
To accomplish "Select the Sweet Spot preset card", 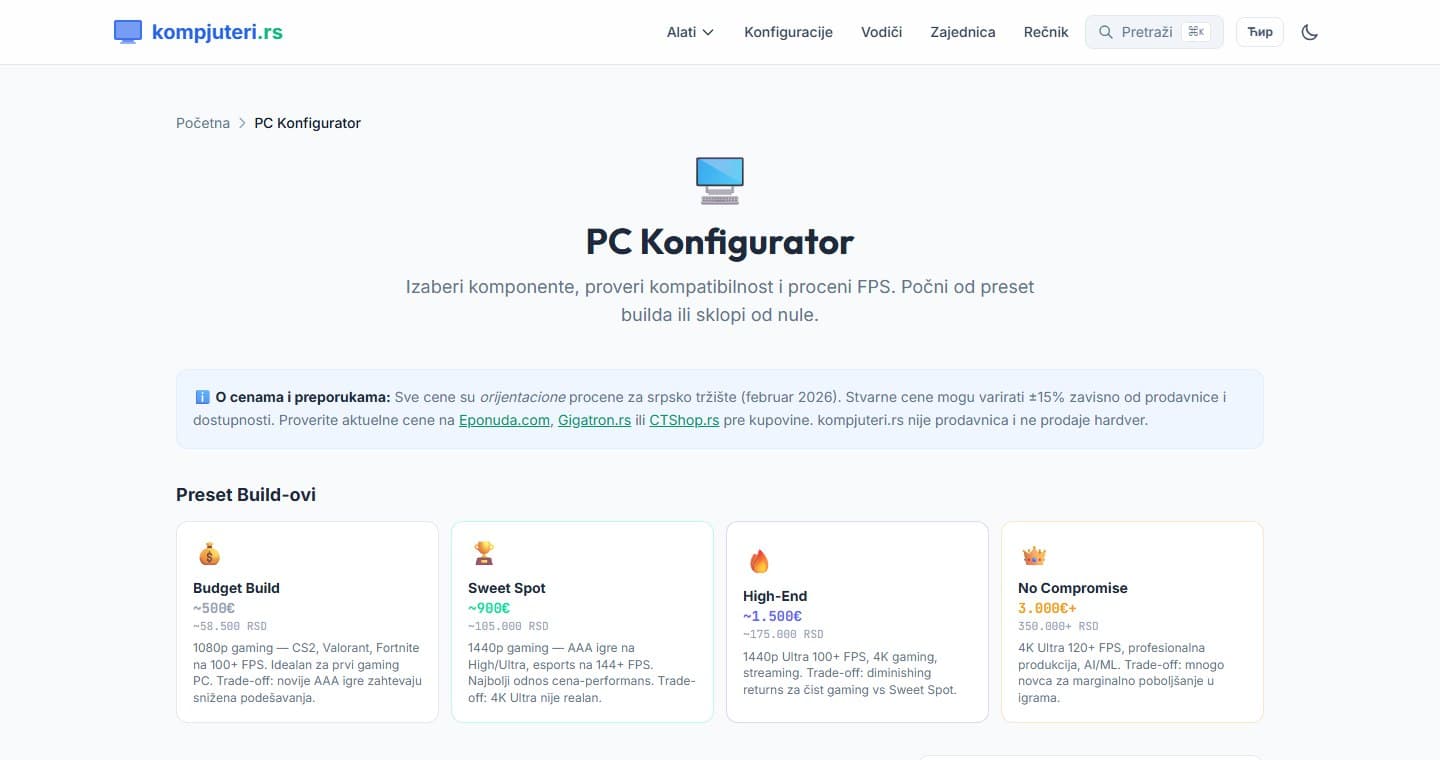I will [582, 621].
